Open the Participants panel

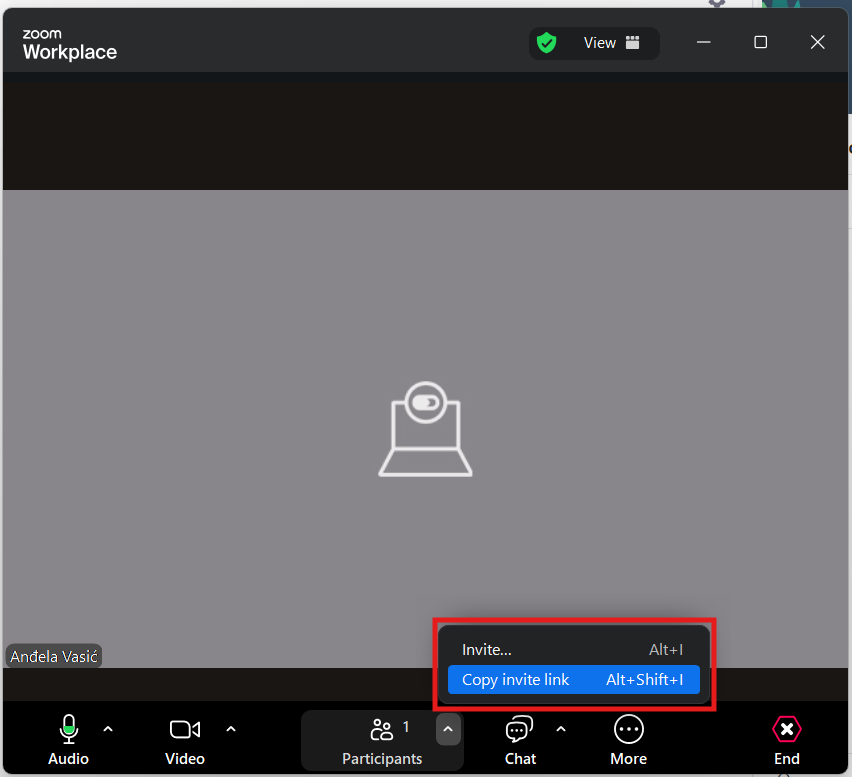click(381, 740)
